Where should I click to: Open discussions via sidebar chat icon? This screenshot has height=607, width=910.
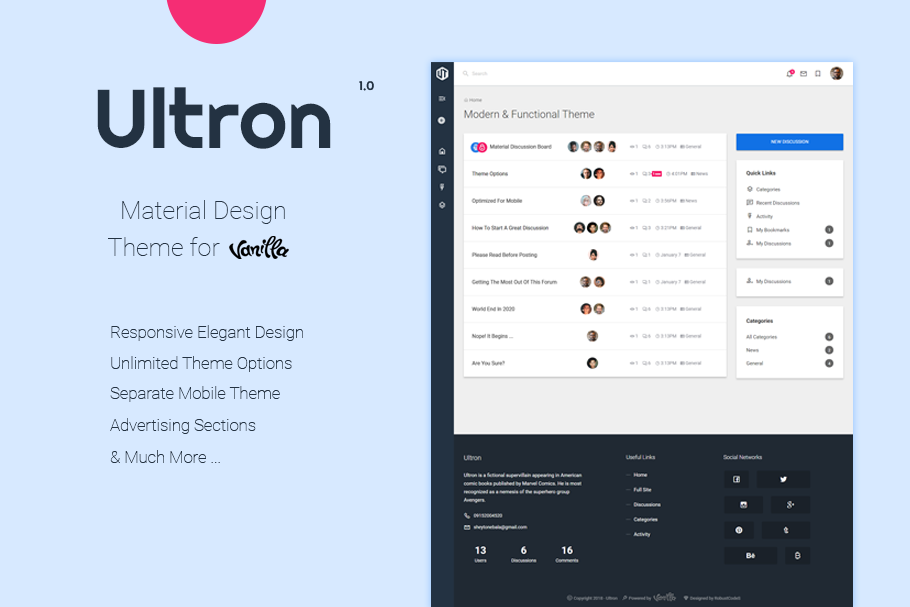pyautogui.click(x=442, y=169)
